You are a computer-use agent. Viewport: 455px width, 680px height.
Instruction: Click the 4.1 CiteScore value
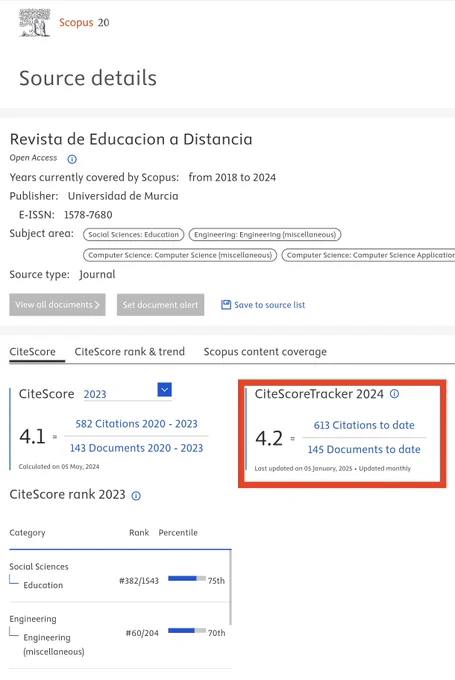(x=33, y=436)
